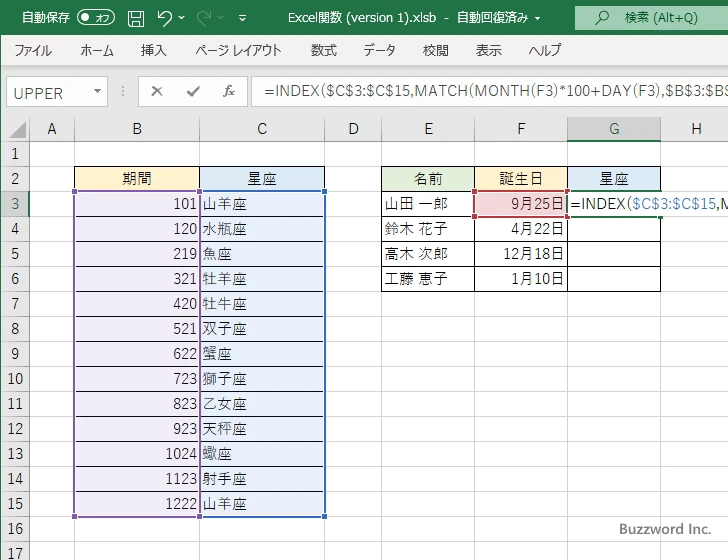This screenshot has height=560, width=728.
Task: Open the ファイル menu
Action: click(x=33, y=50)
